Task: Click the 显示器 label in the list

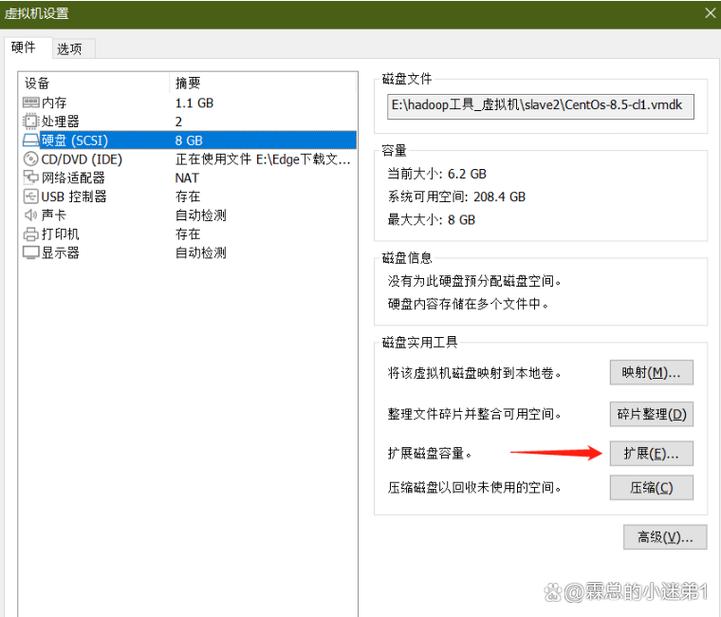Action: point(60,252)
